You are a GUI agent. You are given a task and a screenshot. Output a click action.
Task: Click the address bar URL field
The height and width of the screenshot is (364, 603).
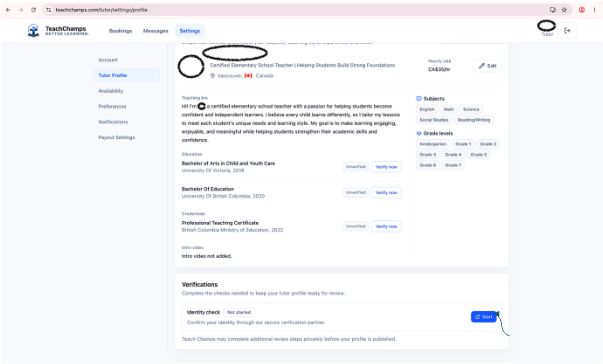[296, 10]
